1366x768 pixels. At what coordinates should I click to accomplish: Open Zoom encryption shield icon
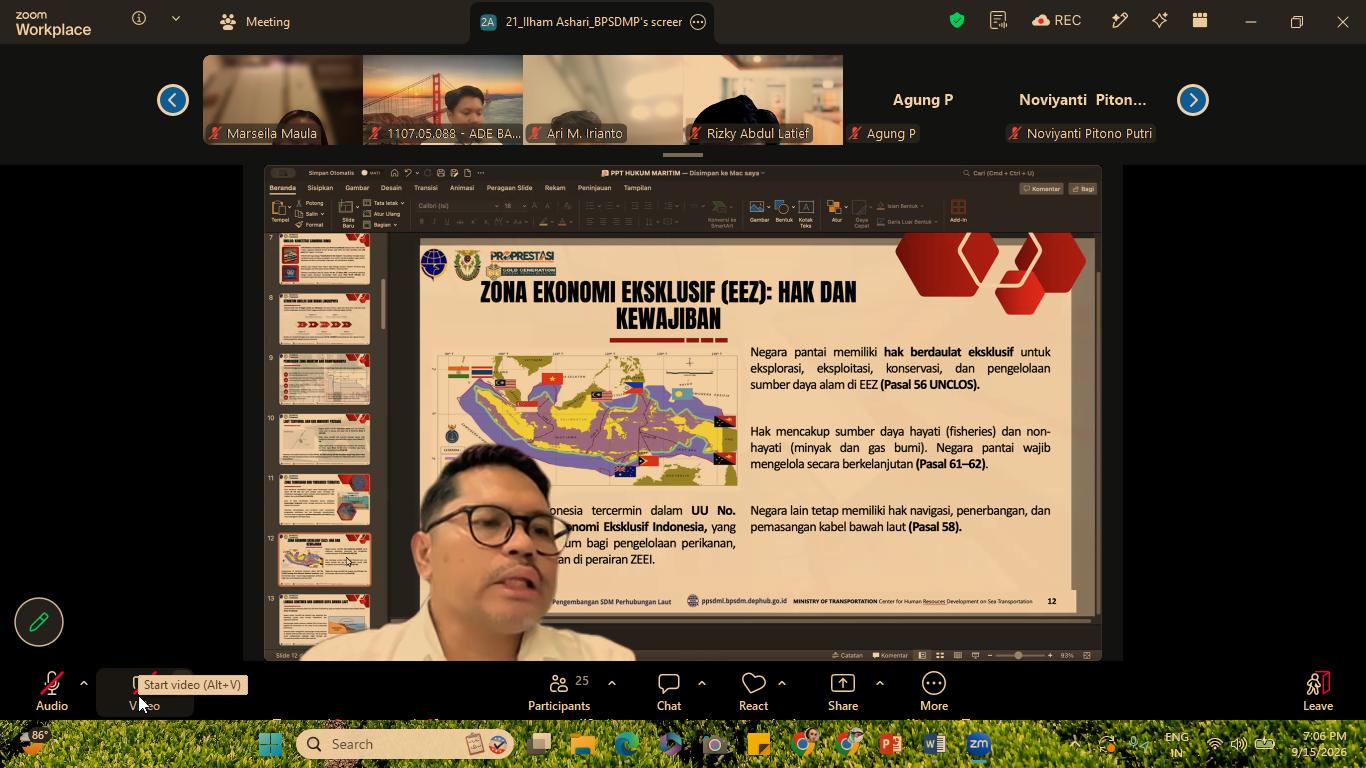pyautogui.click(x=957, y=21)
